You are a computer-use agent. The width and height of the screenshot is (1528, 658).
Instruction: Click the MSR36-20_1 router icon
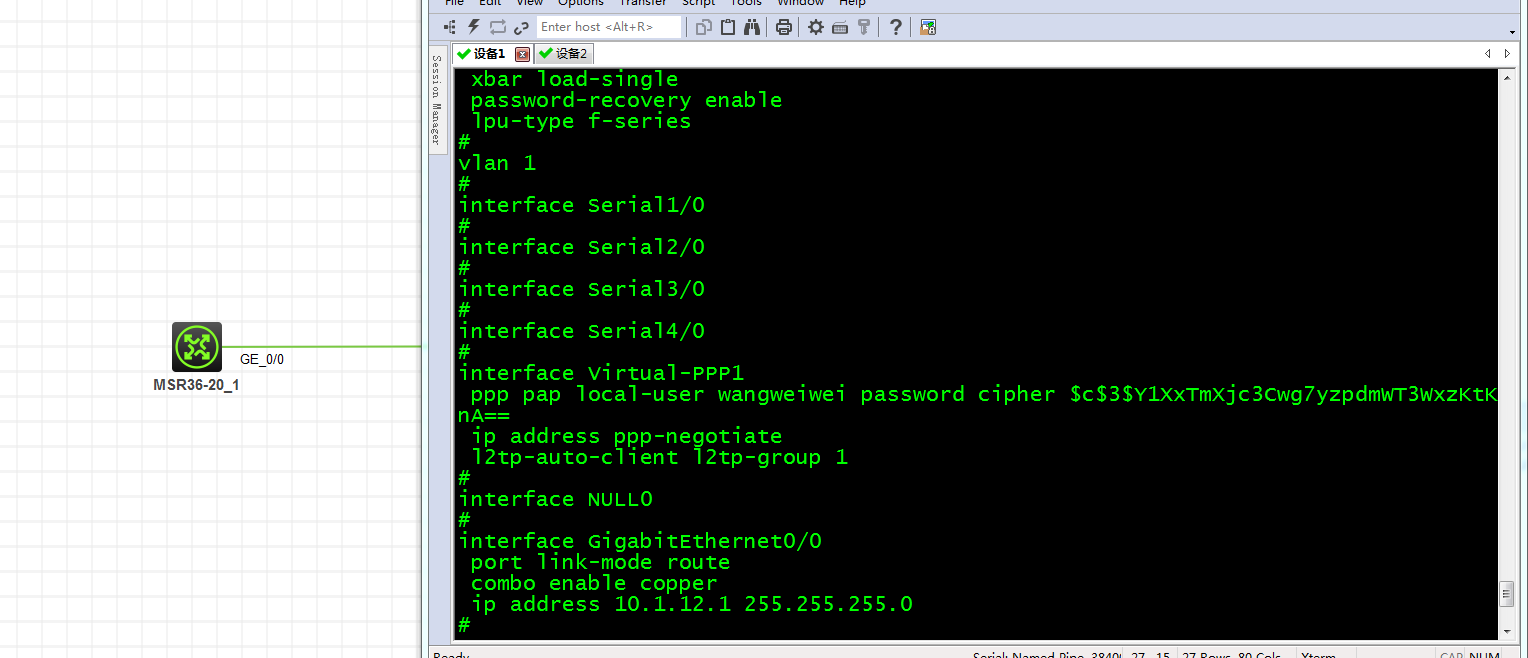click(x=197, y=347)
